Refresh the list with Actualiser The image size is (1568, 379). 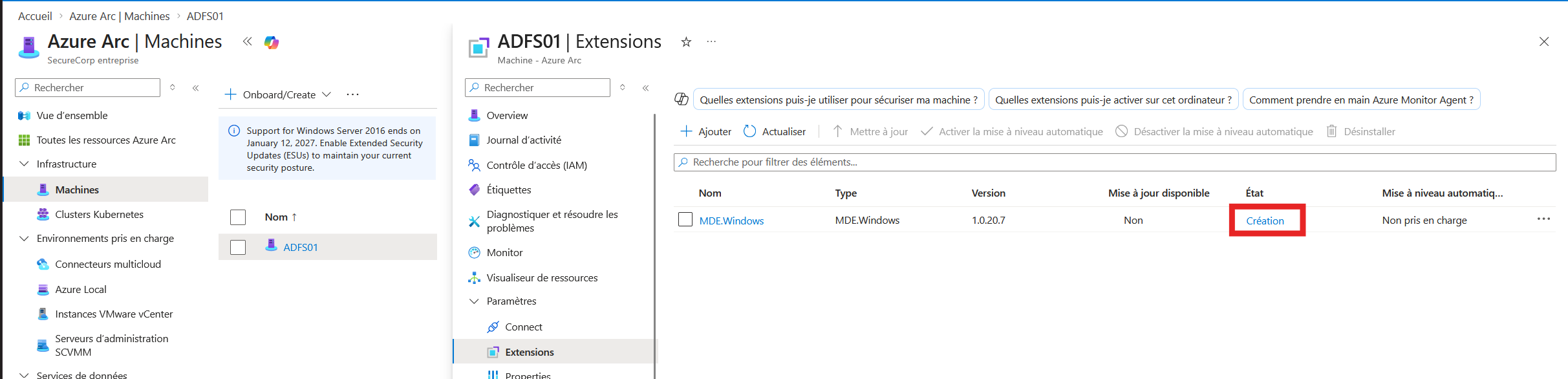pyautogui.click(x=775, y=131)
